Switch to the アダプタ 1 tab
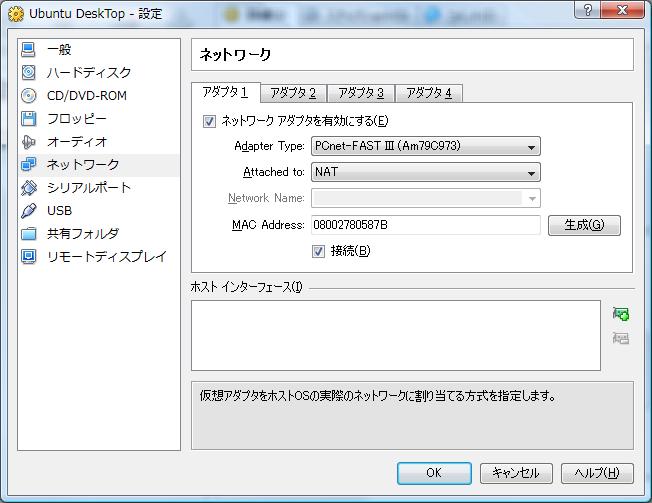Viewport: 652px width, 503px height. coord(226,92)
